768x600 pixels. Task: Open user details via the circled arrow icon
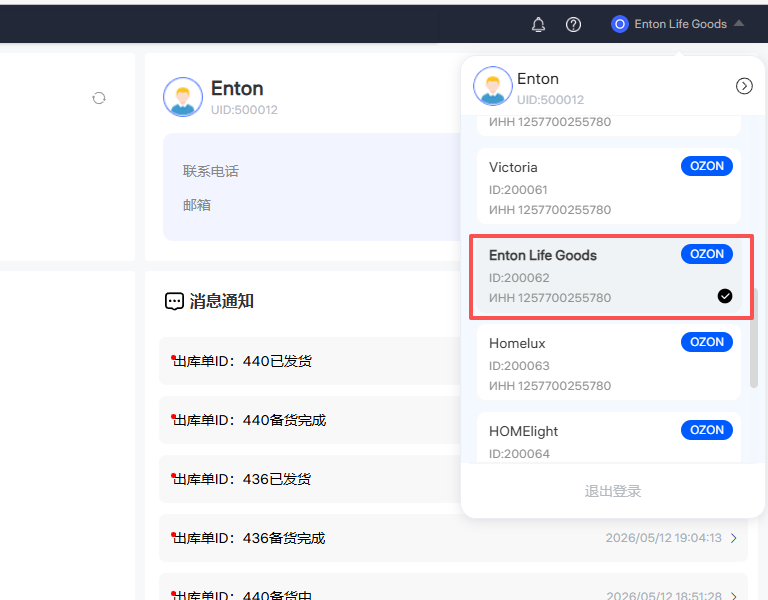[744, 86]
